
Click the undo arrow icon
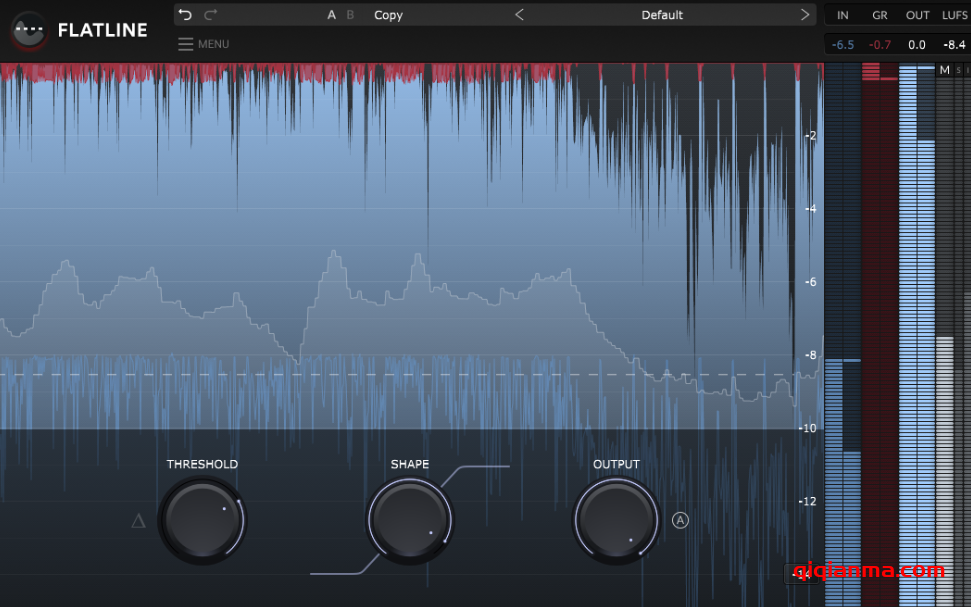[x=185, y=15]
